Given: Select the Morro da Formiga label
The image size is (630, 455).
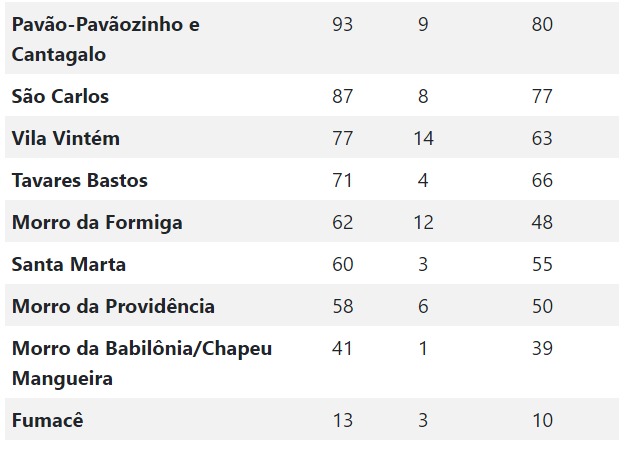Looking at the screenshot, I should point(97,223).
